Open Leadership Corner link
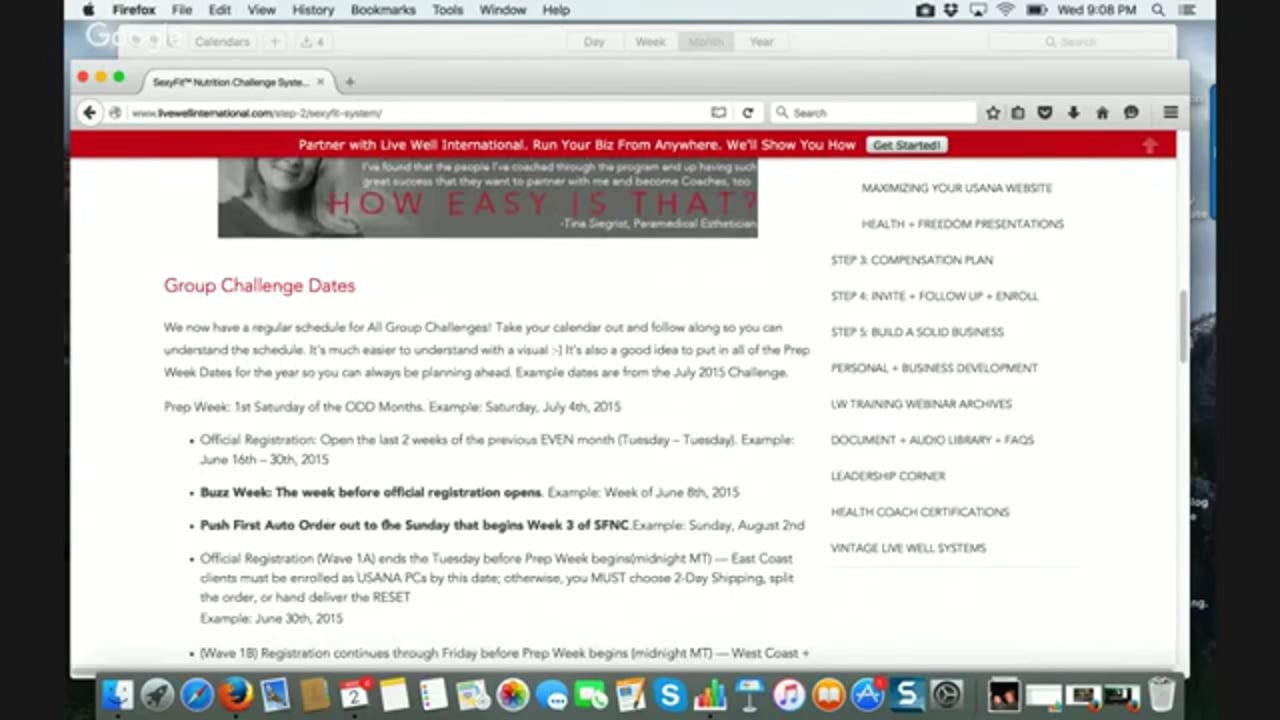This screenshot has height=720, width=1280. 887,476
